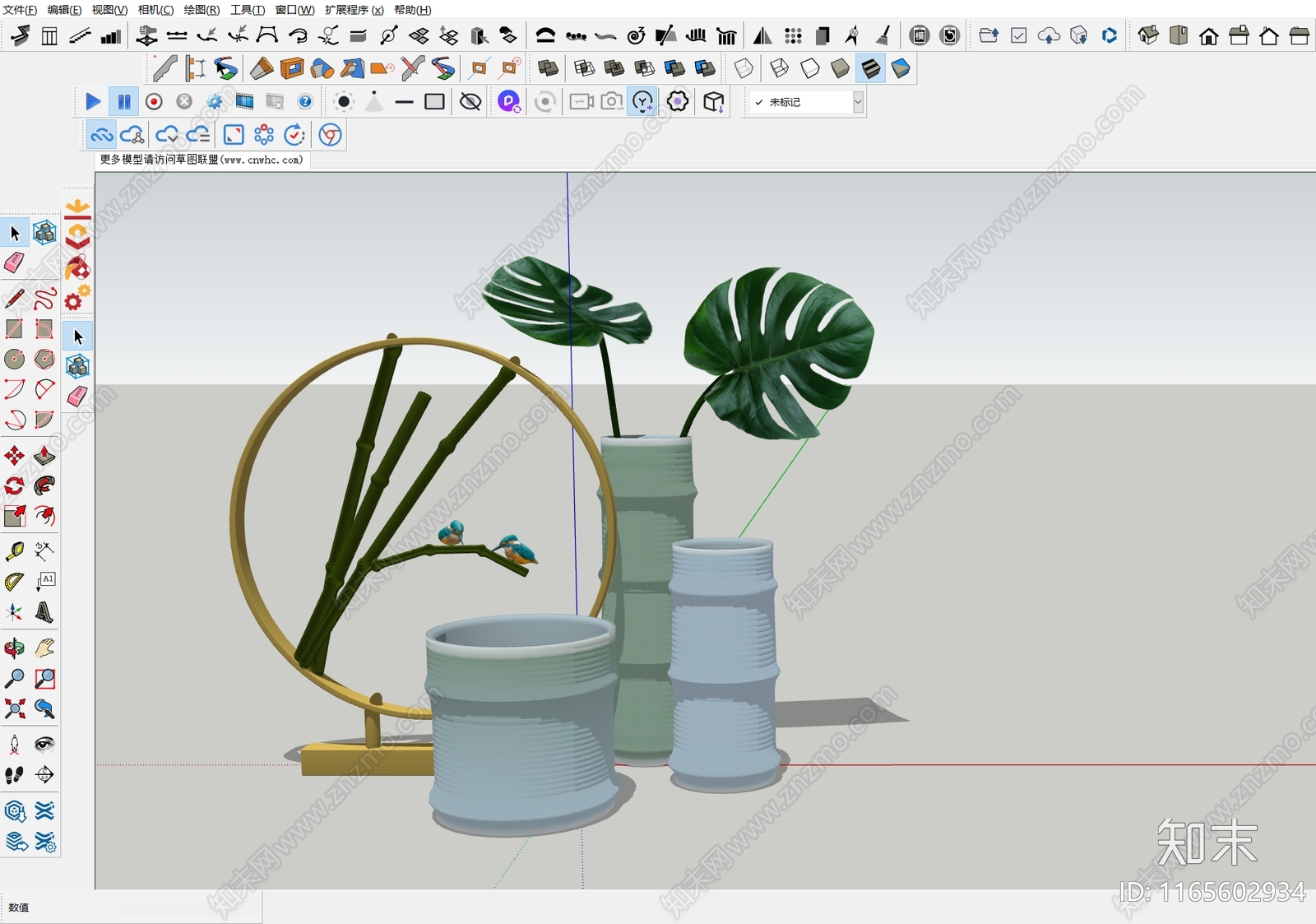Select the Push/Pull tool
The height and width of the screenshot is (924, 1316).
pyautogui.click(x=44, y=456)
